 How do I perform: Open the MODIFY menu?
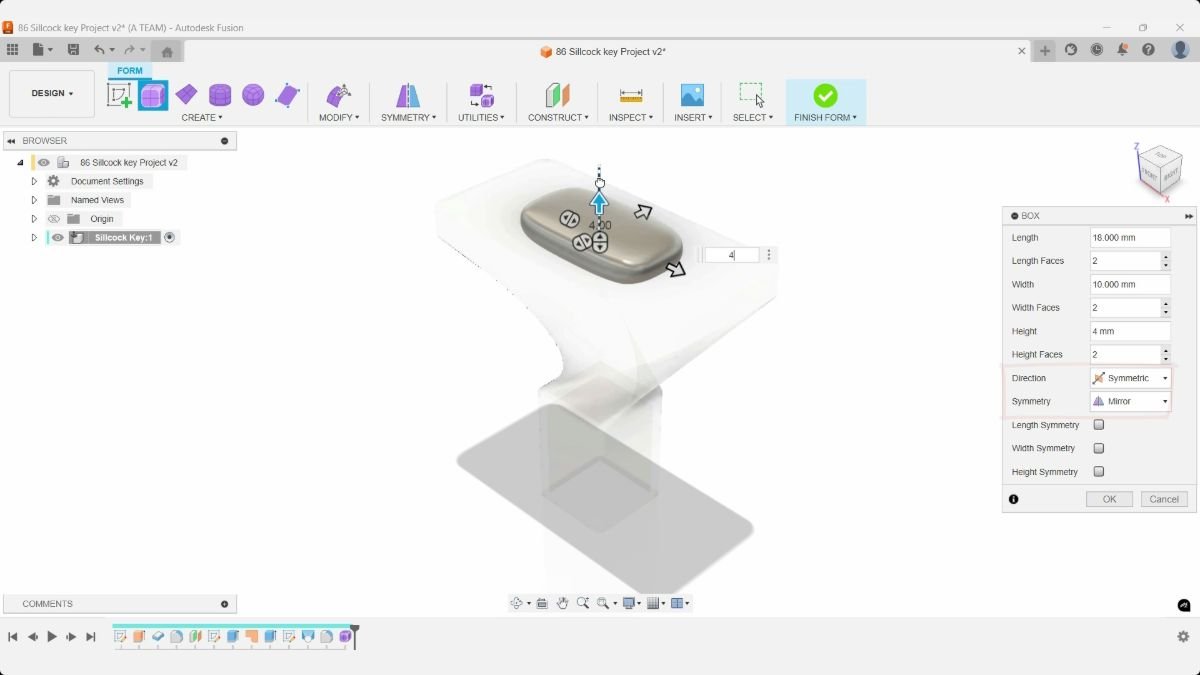click(339, 118)
